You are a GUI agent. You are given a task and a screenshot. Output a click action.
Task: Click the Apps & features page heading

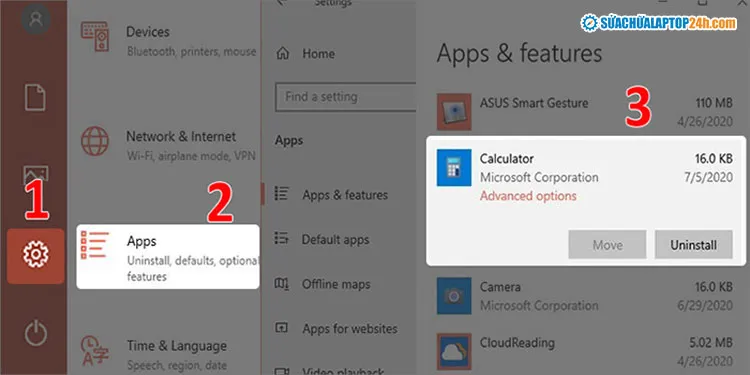(x=519, y=54)
